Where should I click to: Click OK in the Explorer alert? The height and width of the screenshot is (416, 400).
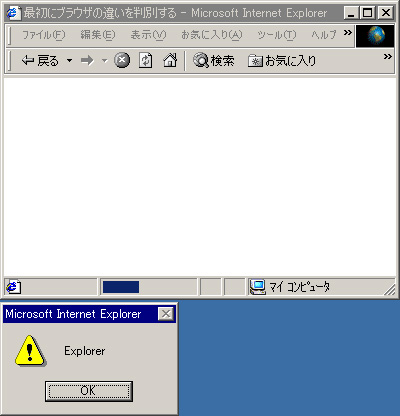89,391
